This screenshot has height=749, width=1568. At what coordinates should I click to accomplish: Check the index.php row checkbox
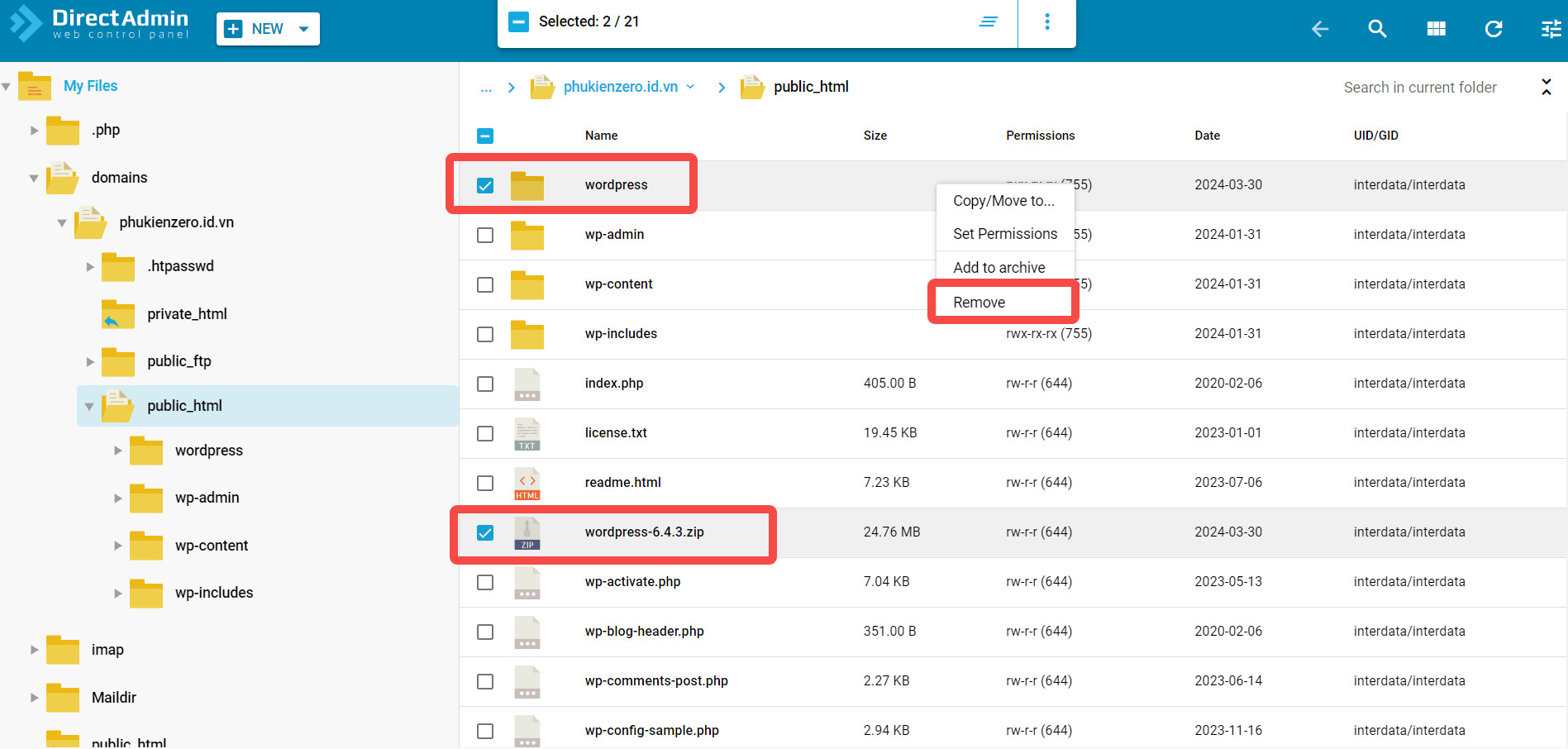485,384
